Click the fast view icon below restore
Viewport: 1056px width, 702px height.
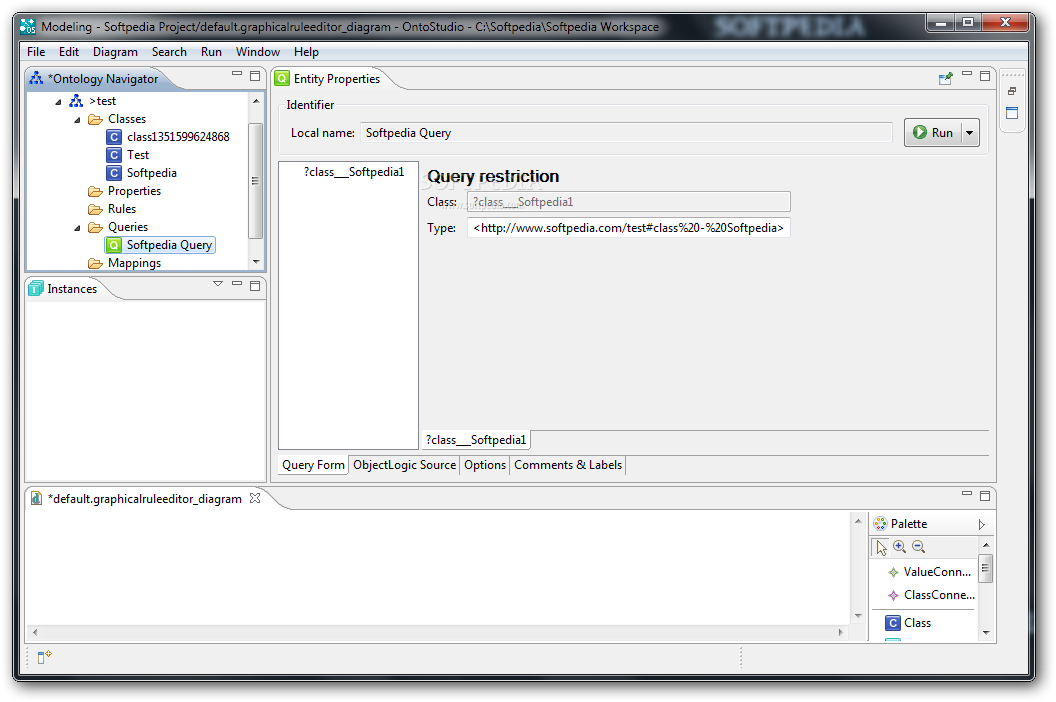click(1012, 113)
